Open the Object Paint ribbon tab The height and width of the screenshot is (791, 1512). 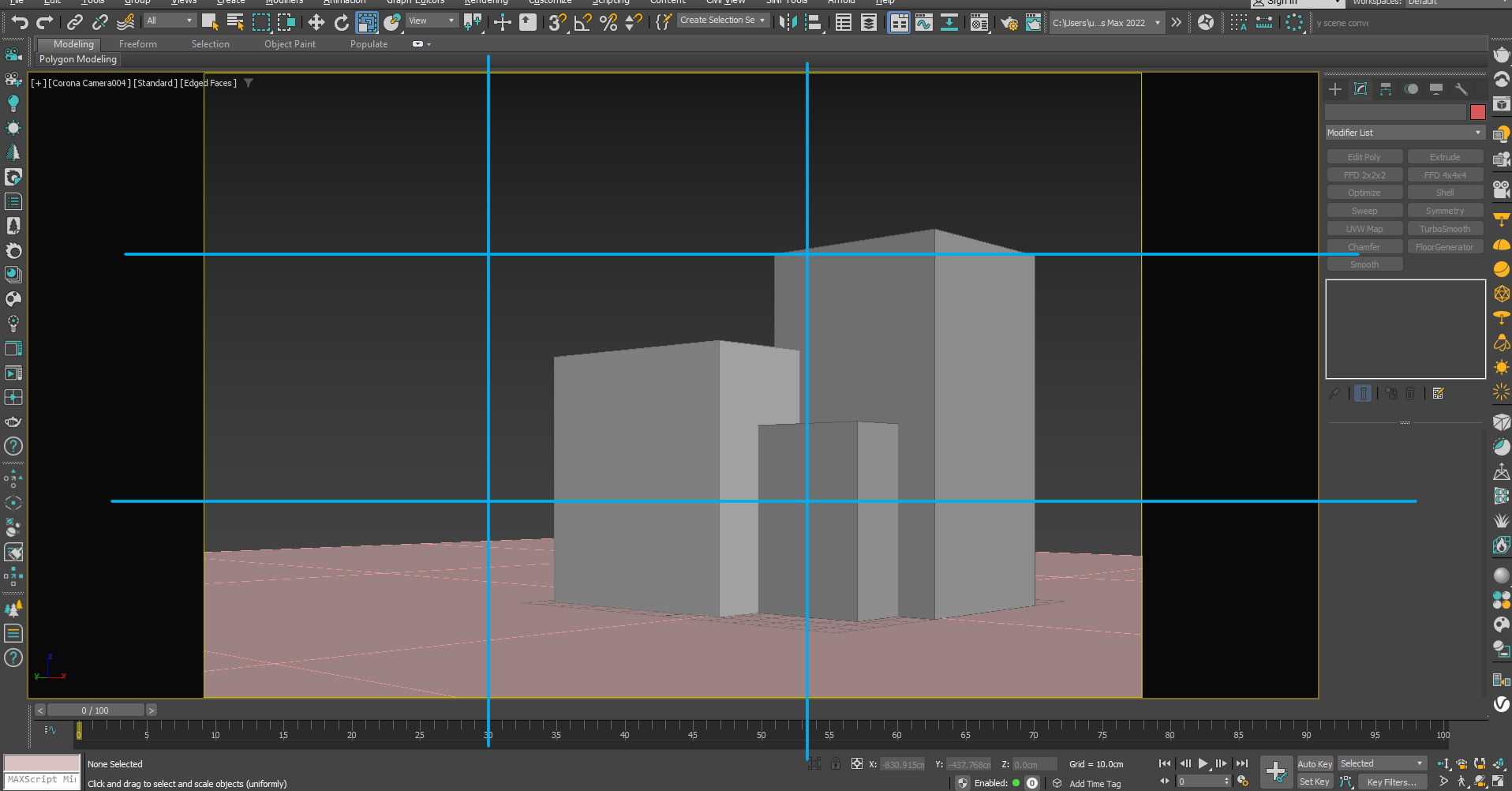coord(290,44)
